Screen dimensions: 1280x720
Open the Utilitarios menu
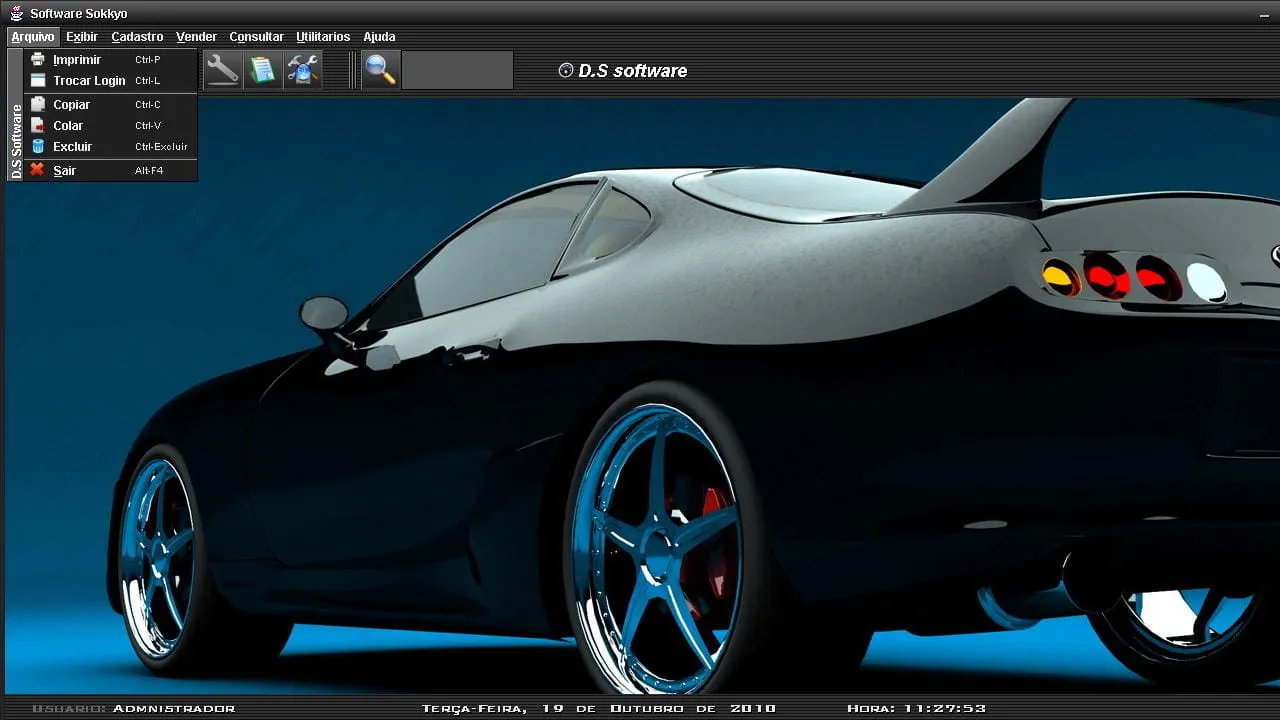pyautogui.click(x=323, y=37)
